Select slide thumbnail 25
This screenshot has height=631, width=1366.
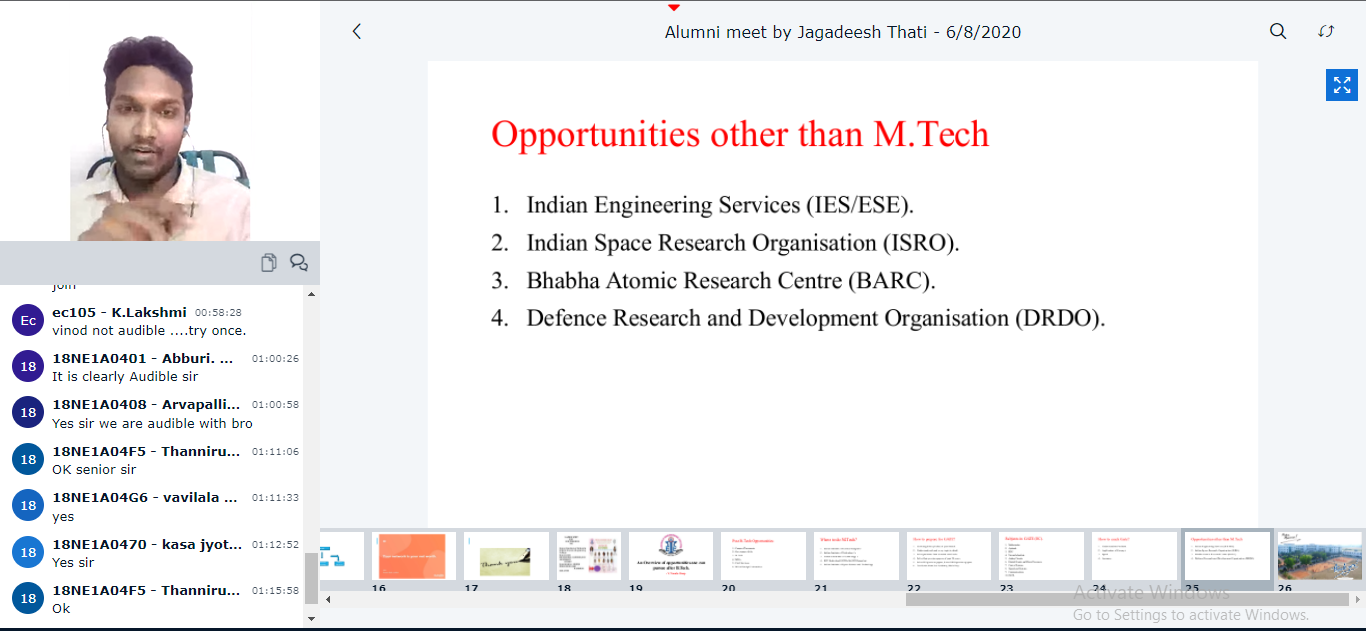pyautogui.click(x=1227, y=556)
